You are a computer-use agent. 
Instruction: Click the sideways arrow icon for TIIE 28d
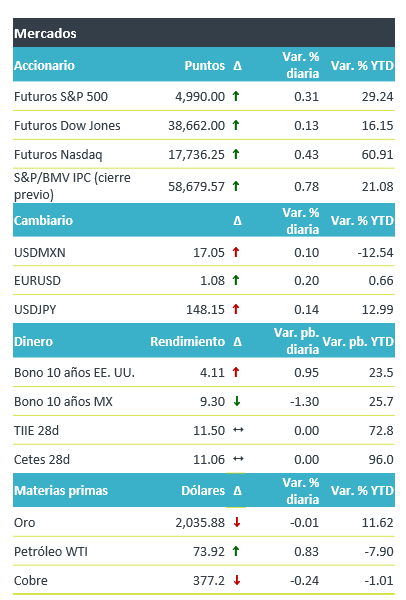(x=238, y=430)
